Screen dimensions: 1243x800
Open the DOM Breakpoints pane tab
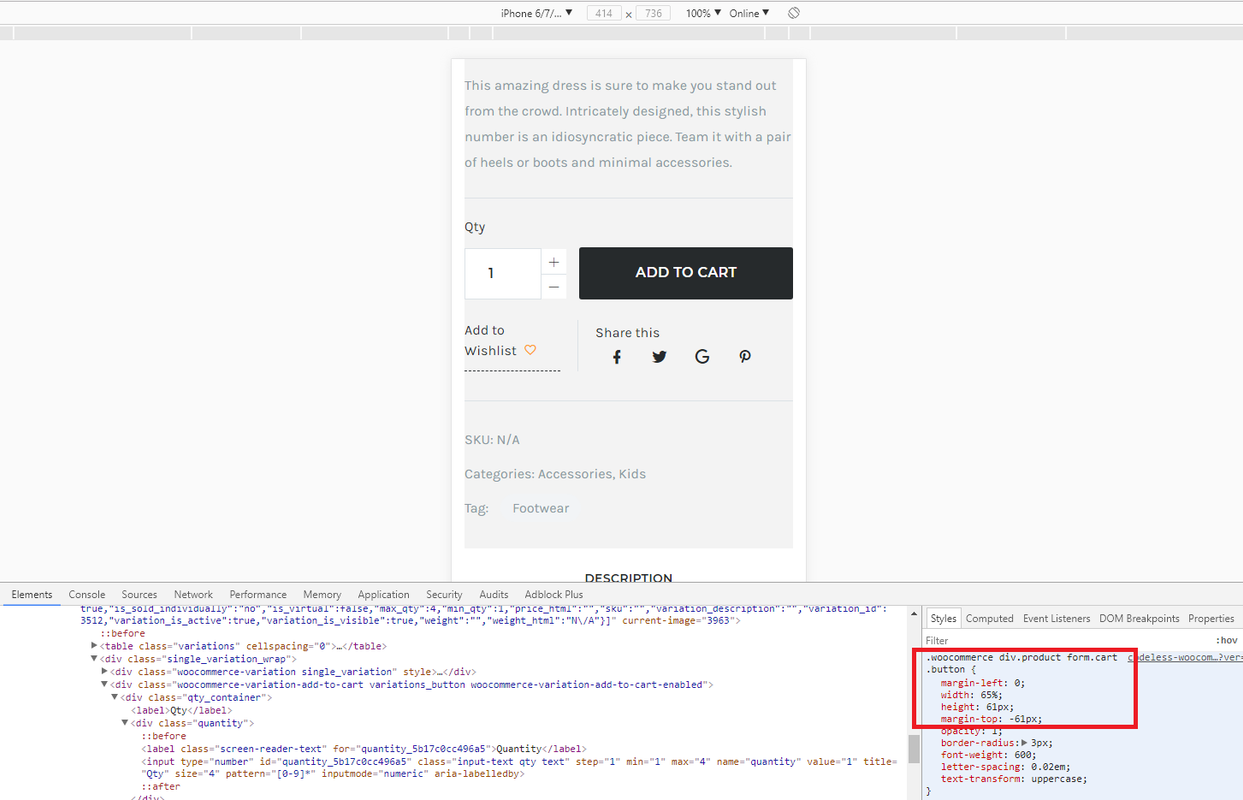1139,618
